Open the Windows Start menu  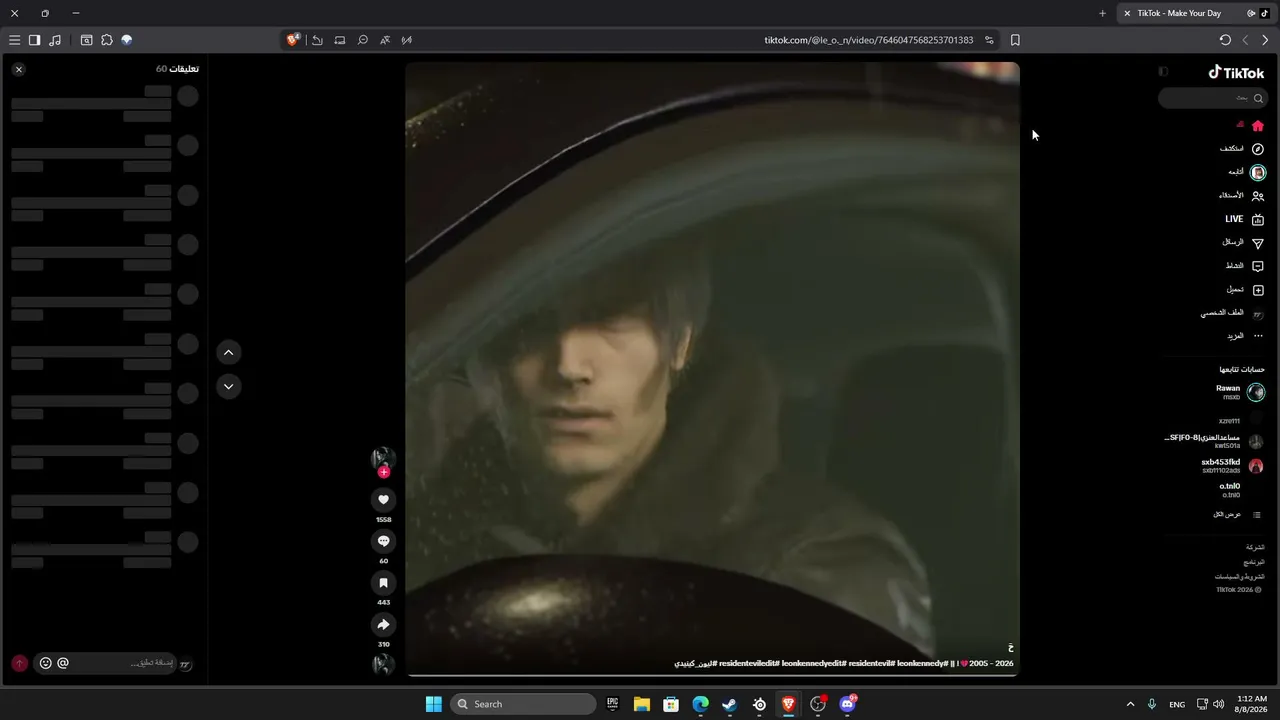(433, 704)
